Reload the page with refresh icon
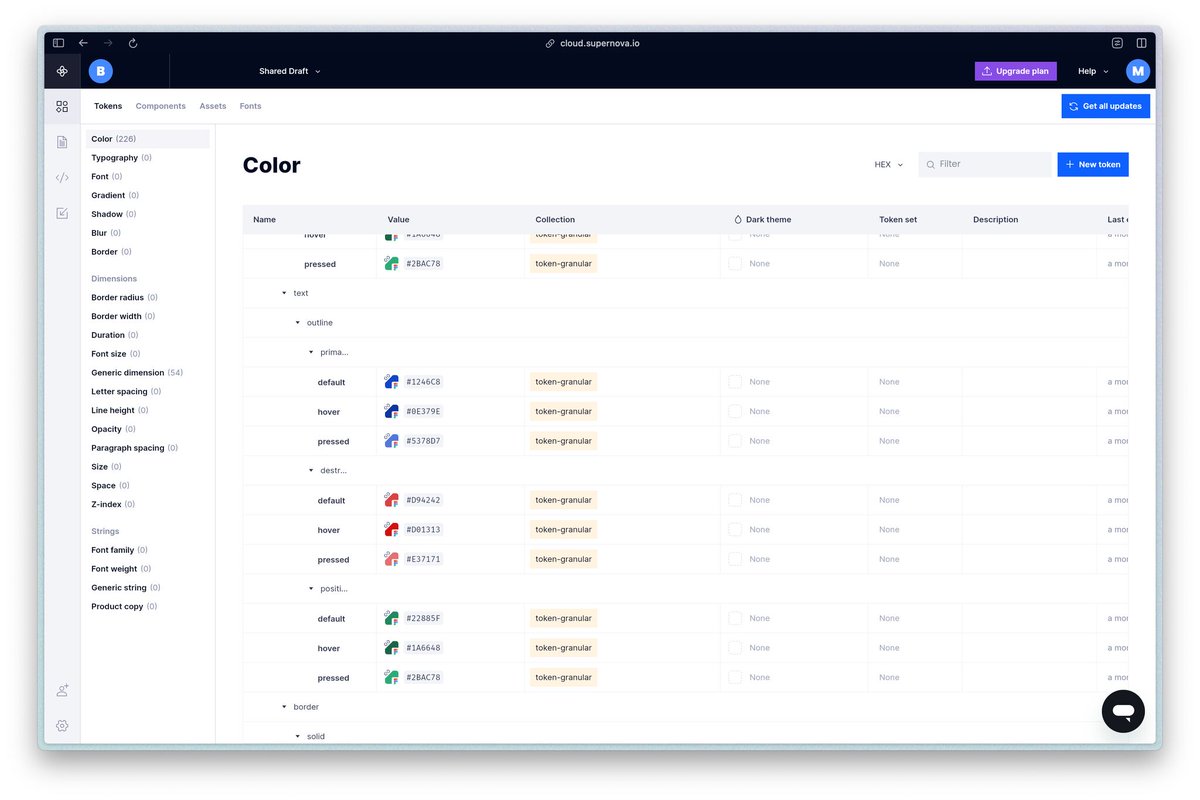 click(133, 43)
